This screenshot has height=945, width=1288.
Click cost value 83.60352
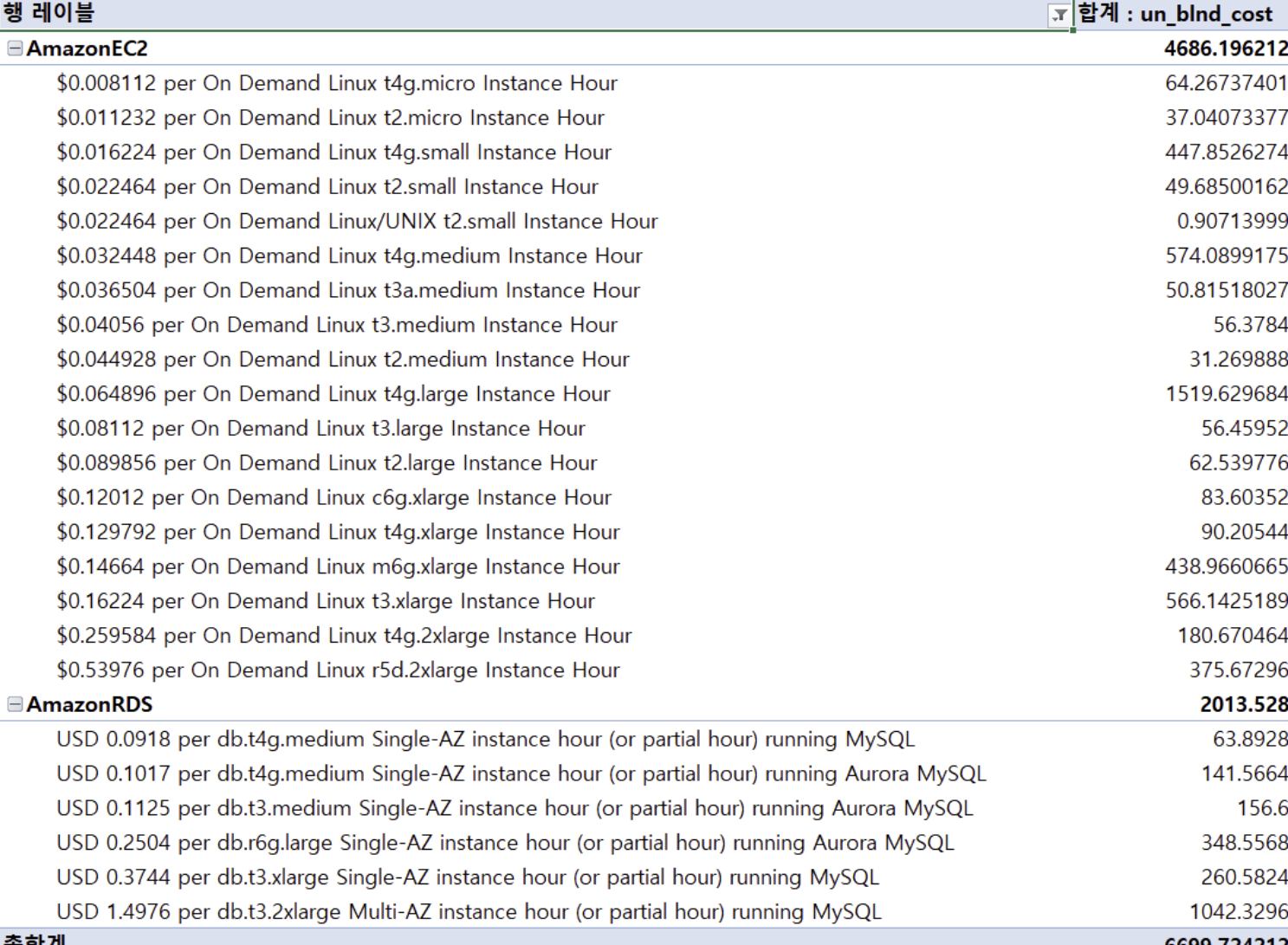point(1245,498)
